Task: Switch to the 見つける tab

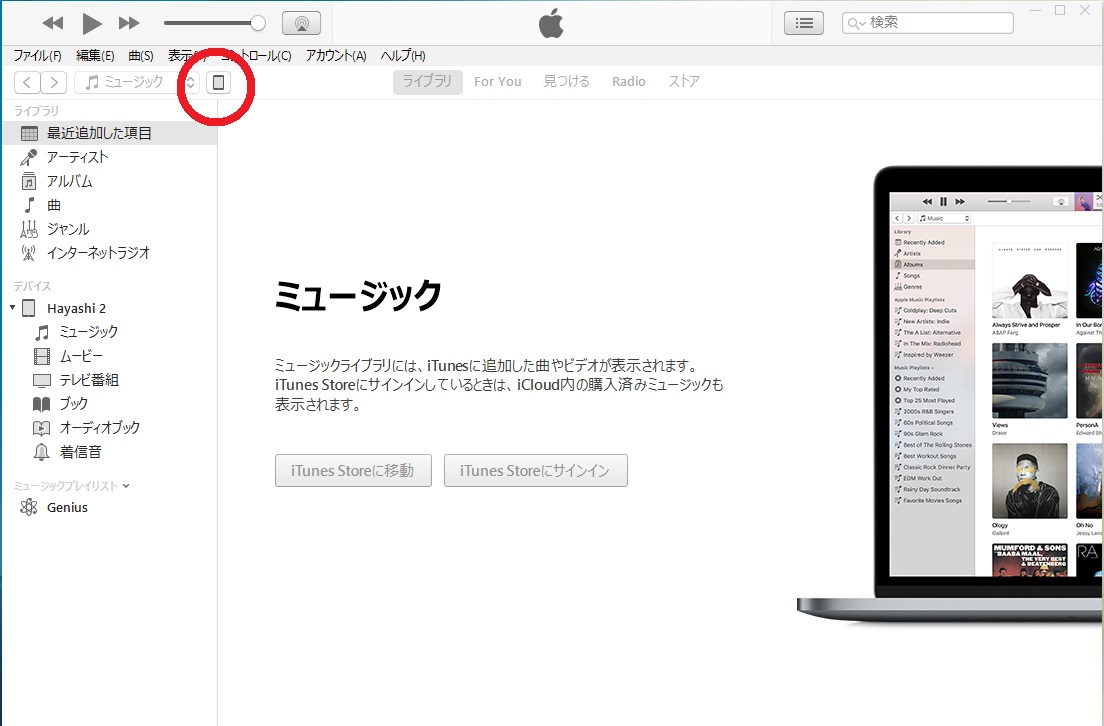Action: [x=566, y=82]
